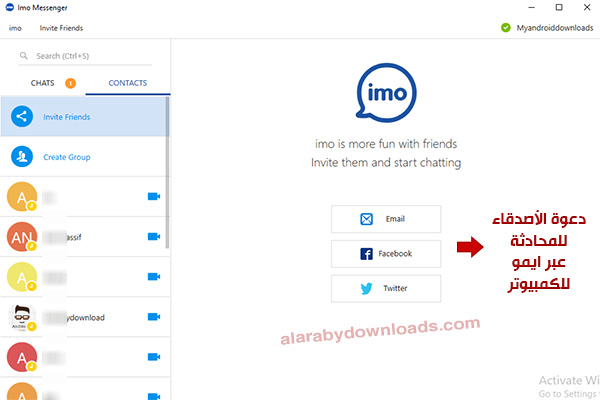600x400 pixels.
Task: Click the Email envelope icon
Action: click(367, 219)
